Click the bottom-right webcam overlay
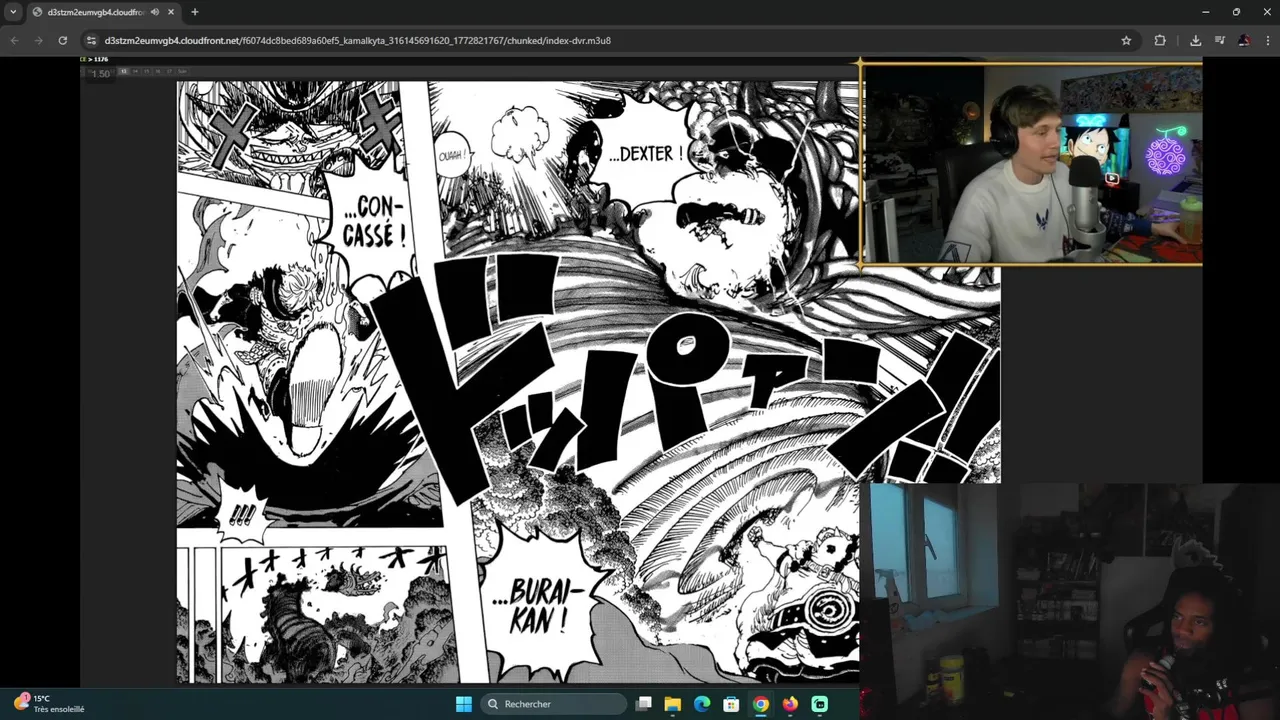1280x720 pixels. [1069, 601]
